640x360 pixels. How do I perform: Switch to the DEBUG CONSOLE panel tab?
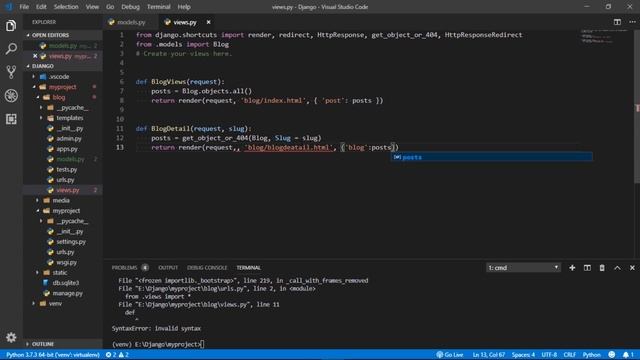[207, 268]
